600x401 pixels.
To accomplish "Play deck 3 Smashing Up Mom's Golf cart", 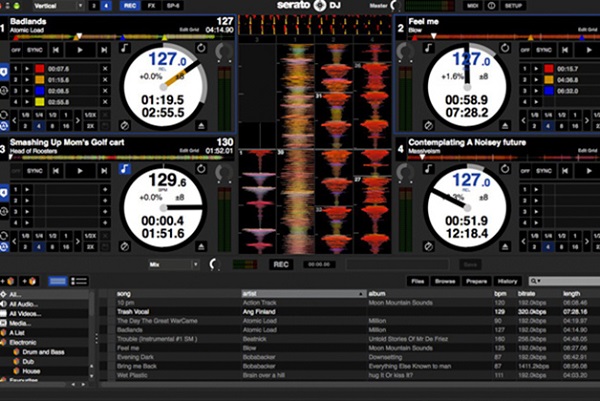I will pyautogui.click(x=80, y=171).
